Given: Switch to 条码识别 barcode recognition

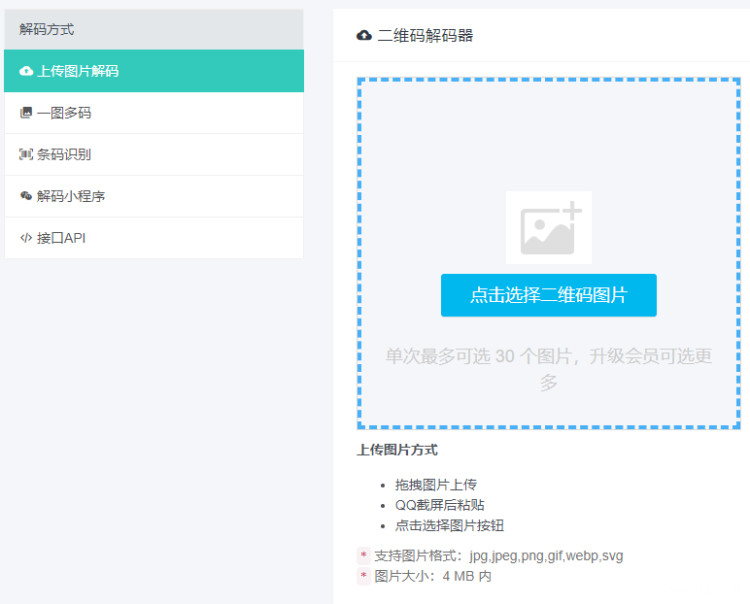Looking at the screenshot, I should (64, 155).
